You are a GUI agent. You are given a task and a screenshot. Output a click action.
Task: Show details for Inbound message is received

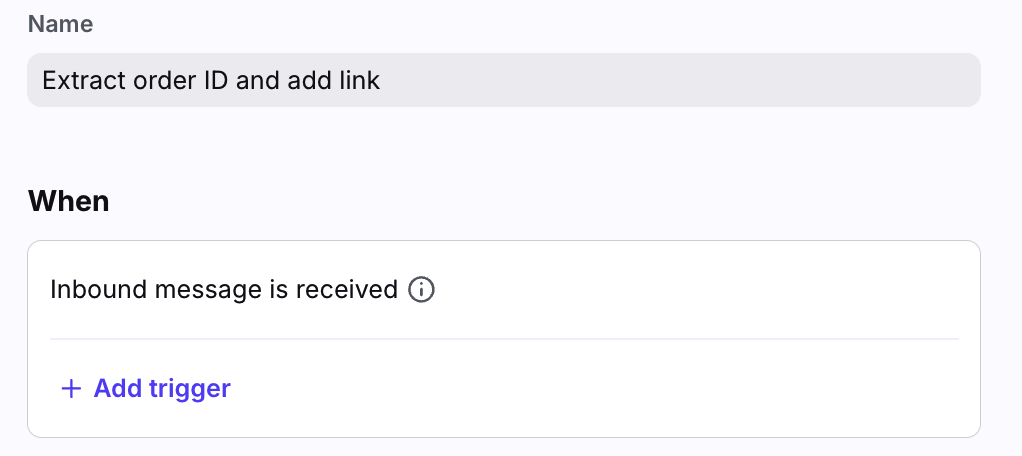point(422,290)
